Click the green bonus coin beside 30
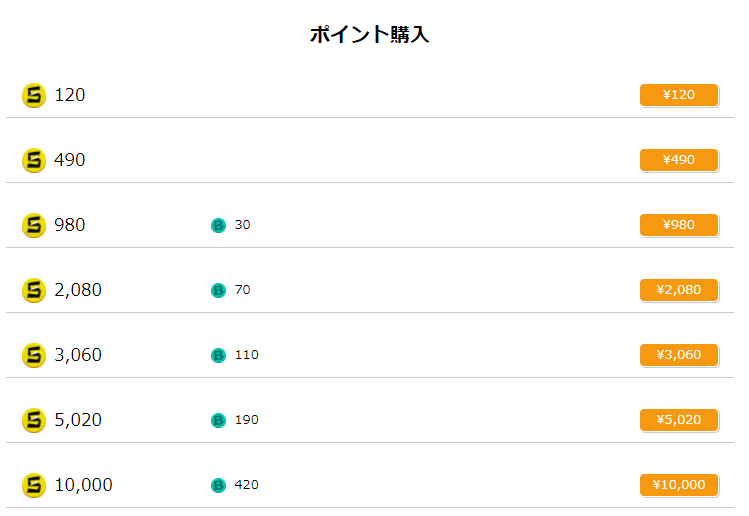Screen dimensions: 749x516 pyautogui.click(x=218, y=225)
